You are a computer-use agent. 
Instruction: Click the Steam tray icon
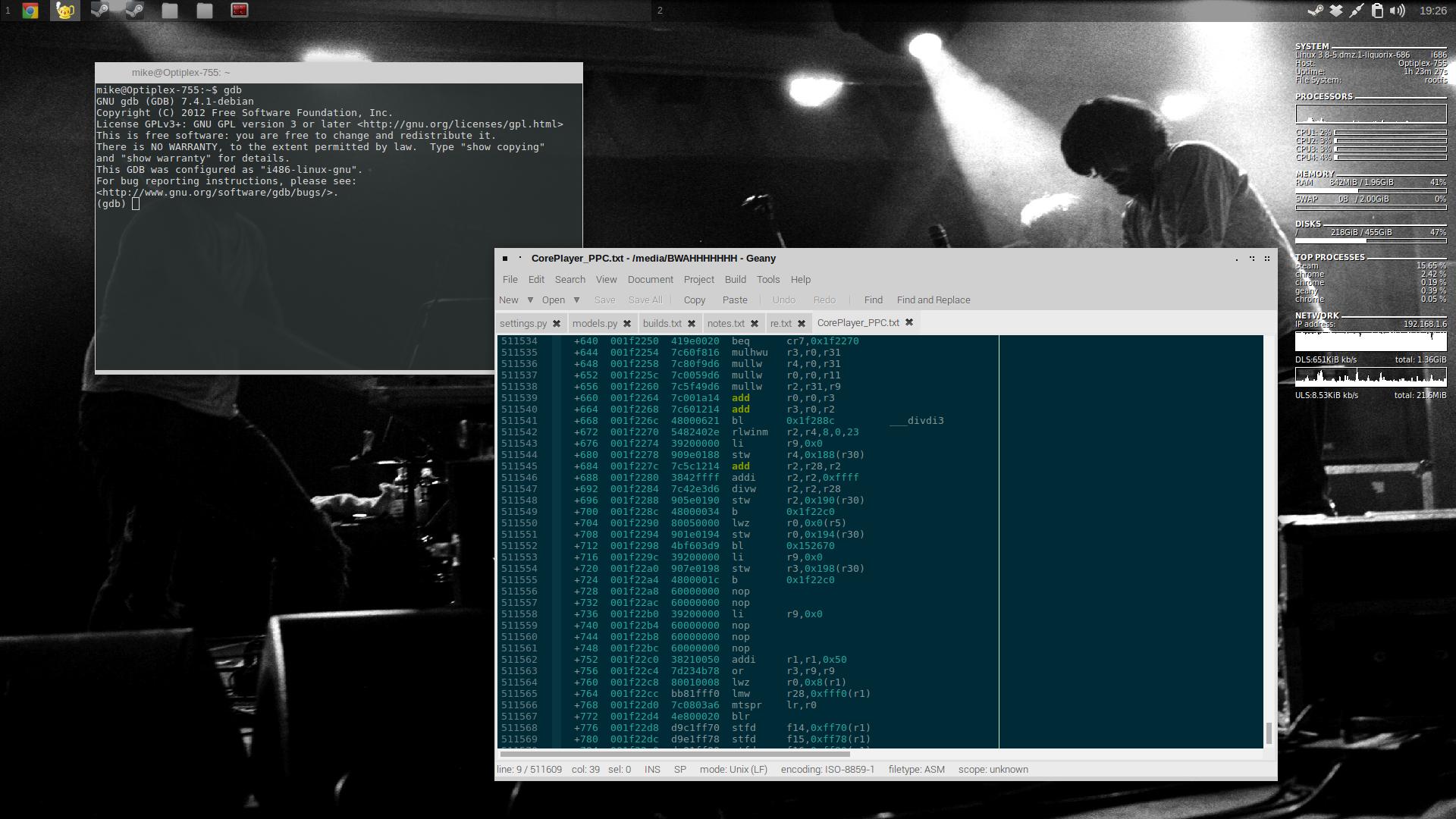[1316, 11]
